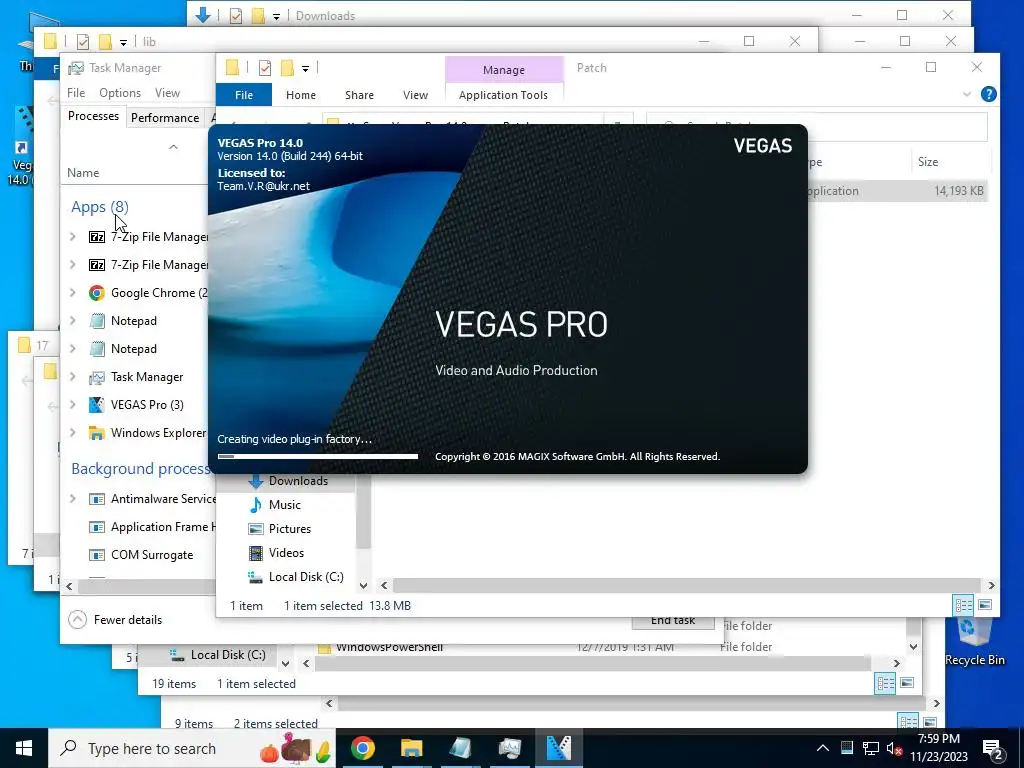1024x768 pixels.
Task: Show hidden system tray icons
Action: pos(823,748)
